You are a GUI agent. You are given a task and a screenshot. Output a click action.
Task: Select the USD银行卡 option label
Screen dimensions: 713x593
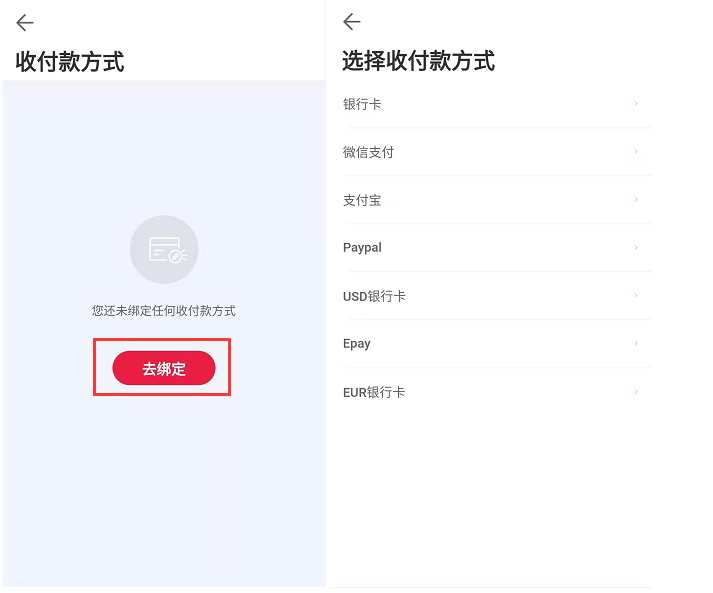[374, 296]
